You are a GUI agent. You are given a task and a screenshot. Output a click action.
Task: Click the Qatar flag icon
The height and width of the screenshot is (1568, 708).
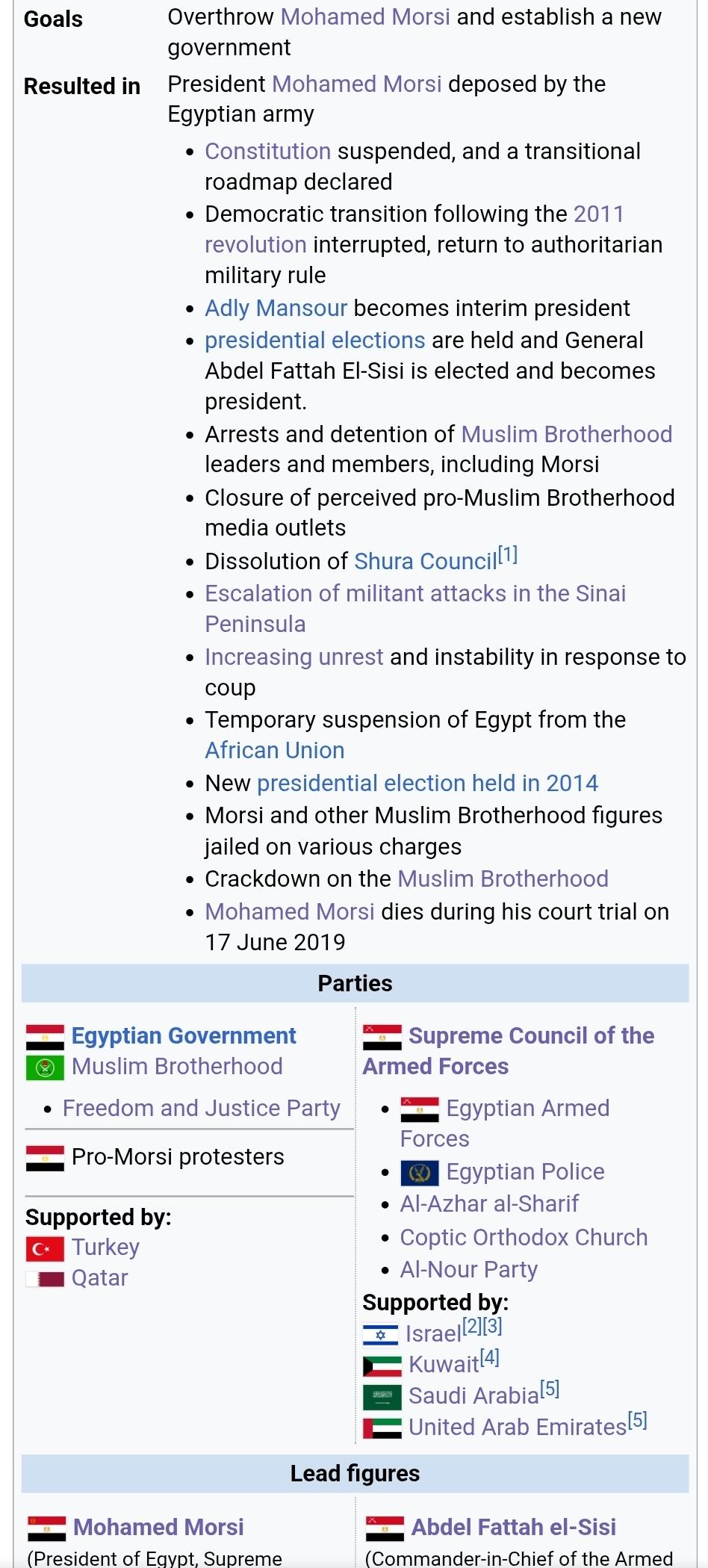tap(45, 1279)
